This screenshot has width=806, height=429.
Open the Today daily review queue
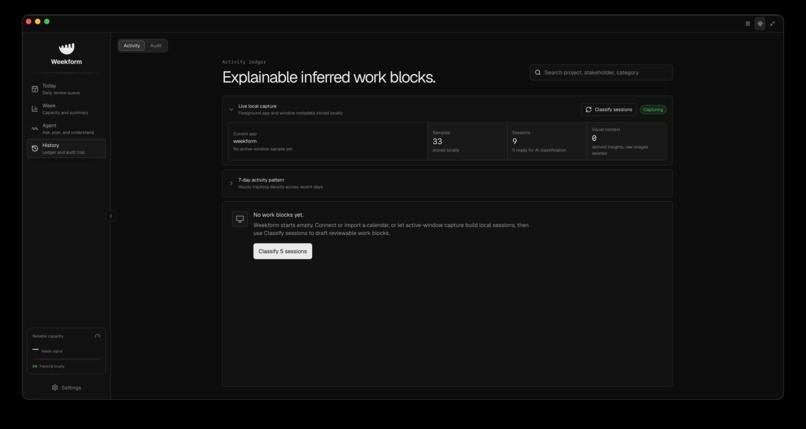(66, 89)
